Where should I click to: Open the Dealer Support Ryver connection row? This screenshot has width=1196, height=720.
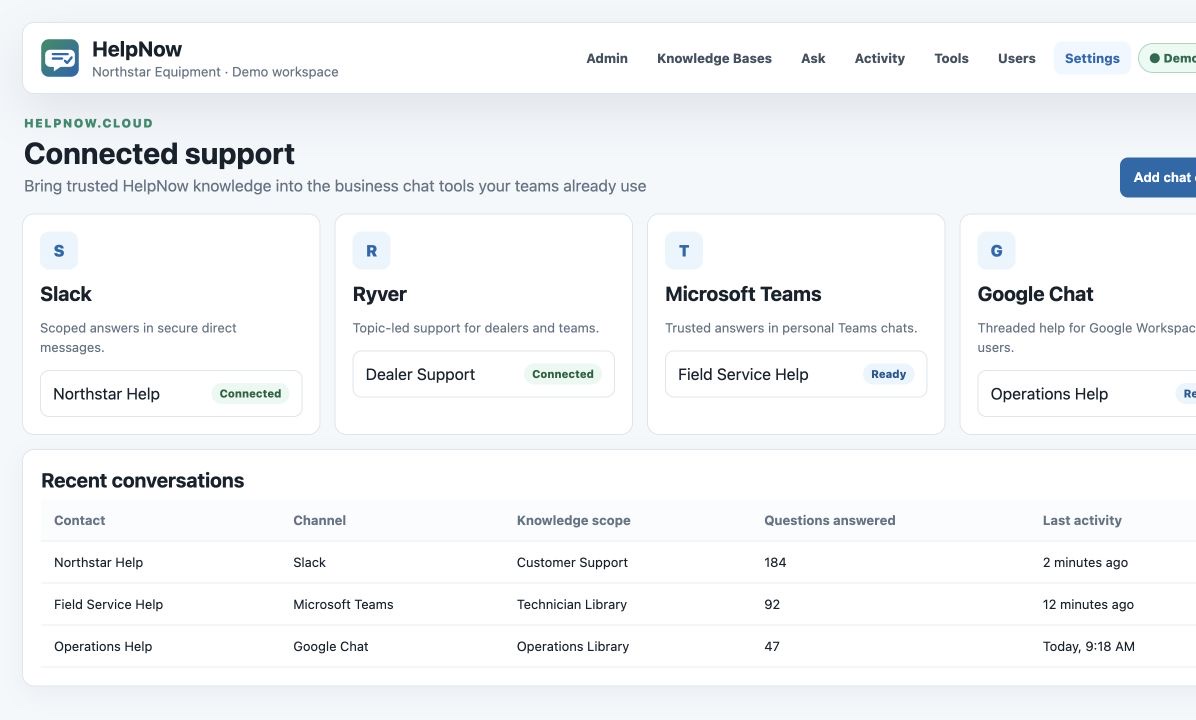[484, 374]
